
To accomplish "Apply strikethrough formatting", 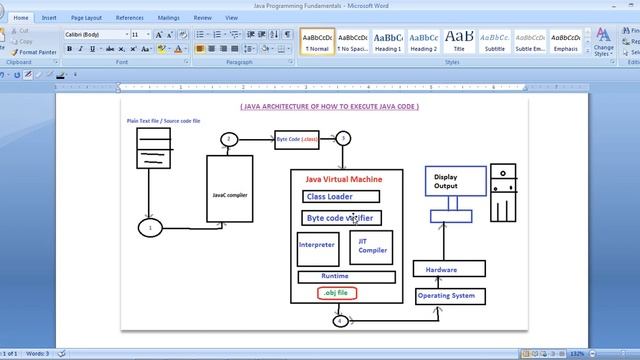I will [110, 49].
